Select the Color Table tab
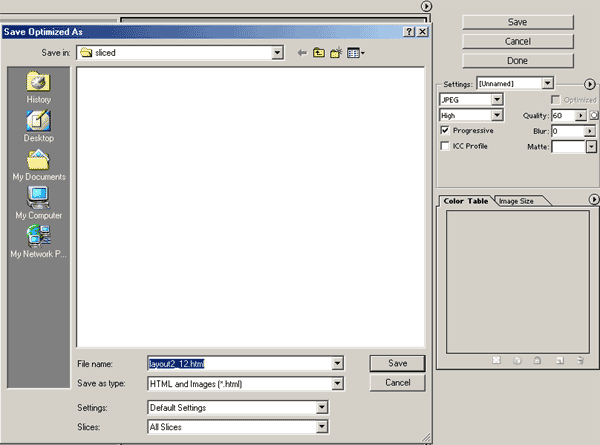600x445 pixels. 466,201
